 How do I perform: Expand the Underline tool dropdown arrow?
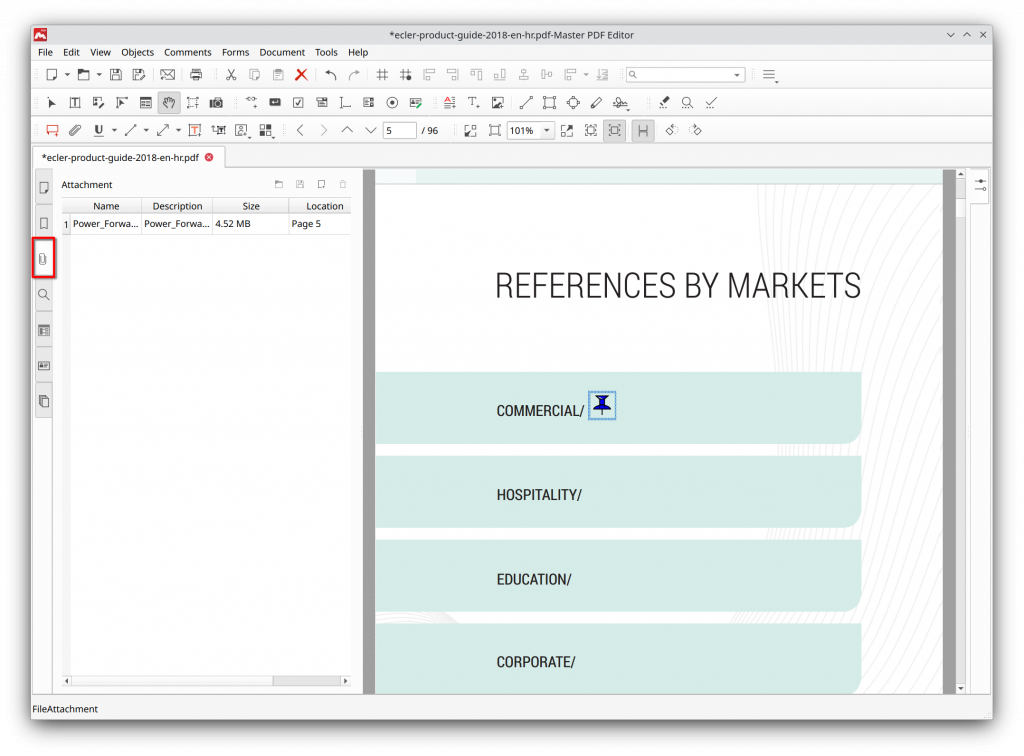tap(113, 130)
